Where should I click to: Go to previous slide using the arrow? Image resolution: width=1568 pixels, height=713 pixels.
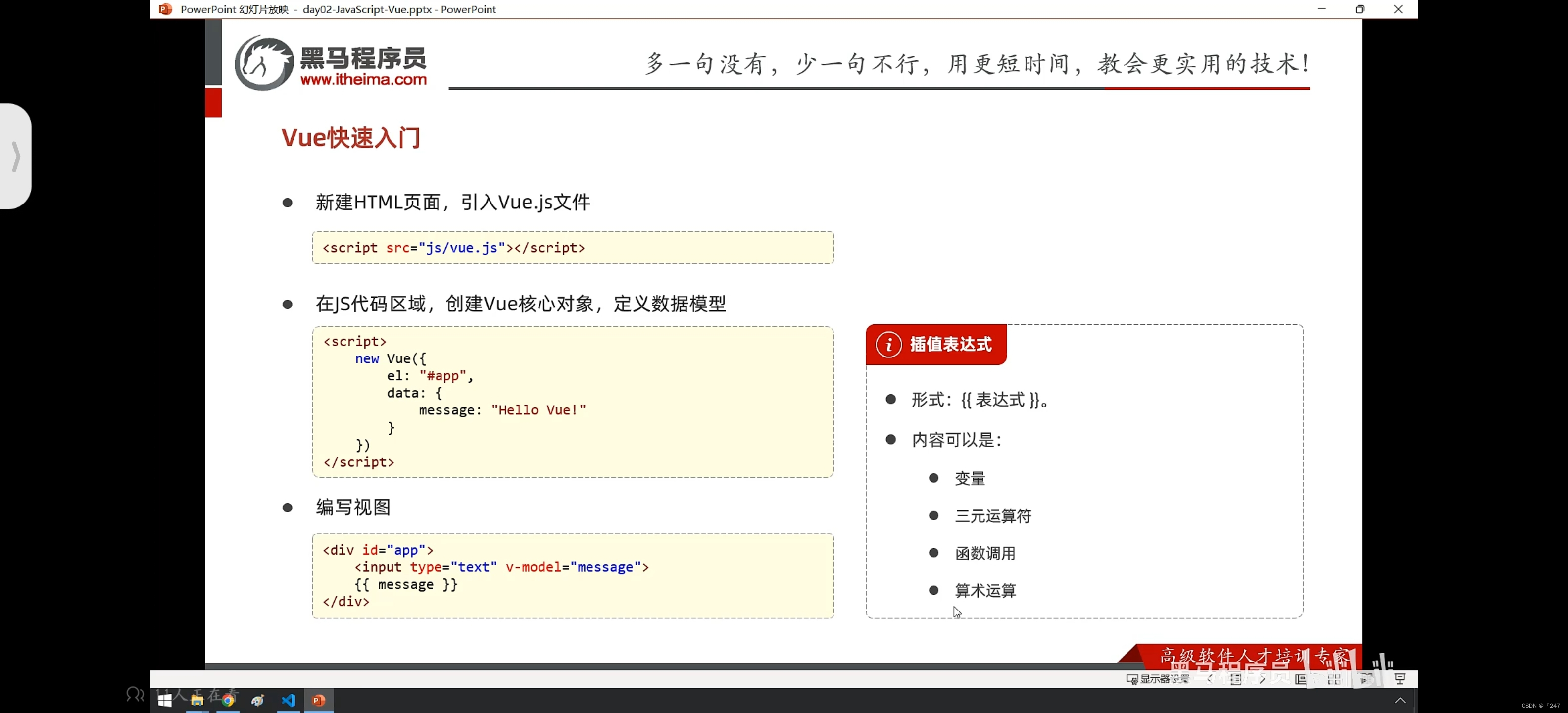tap(1210, 679)
